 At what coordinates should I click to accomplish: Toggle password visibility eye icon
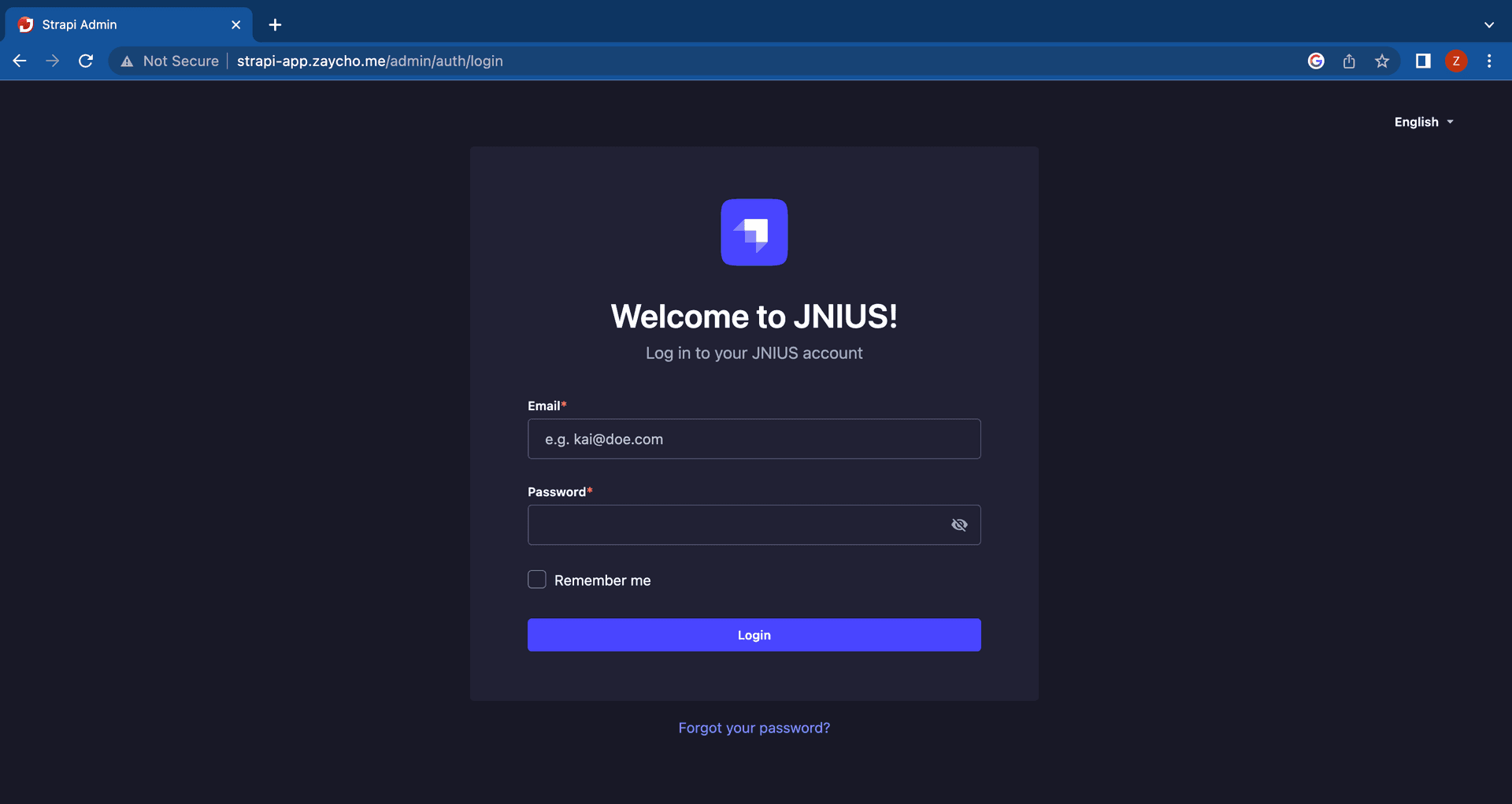[959, 524]
